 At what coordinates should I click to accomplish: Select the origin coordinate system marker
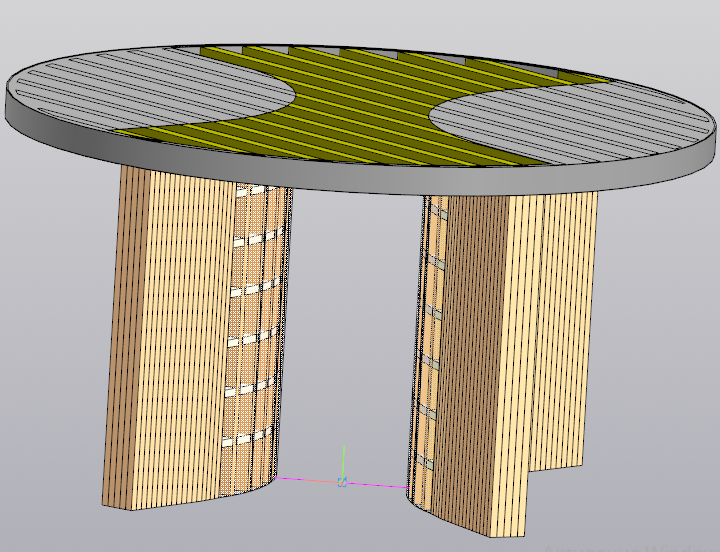tap(342, 482)
